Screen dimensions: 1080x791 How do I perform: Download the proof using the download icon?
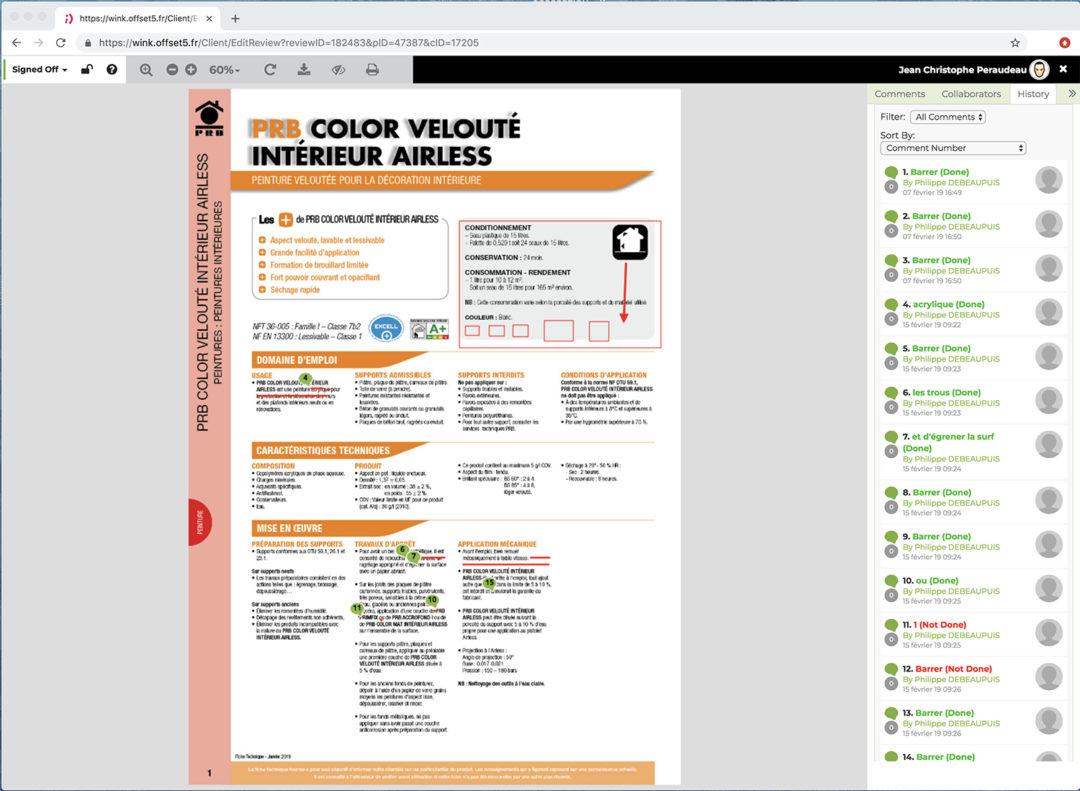[304, 70]
